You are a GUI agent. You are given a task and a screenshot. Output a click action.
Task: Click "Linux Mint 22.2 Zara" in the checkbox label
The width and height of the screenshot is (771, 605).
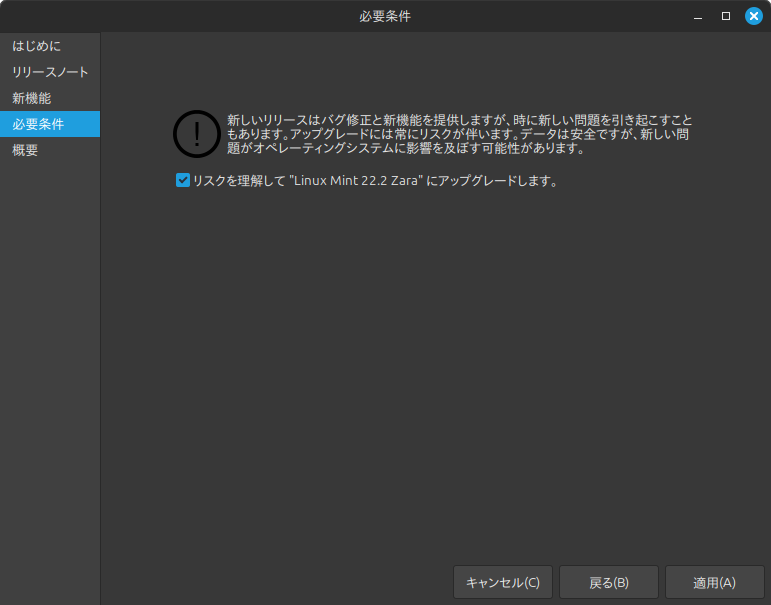(356, 182)
